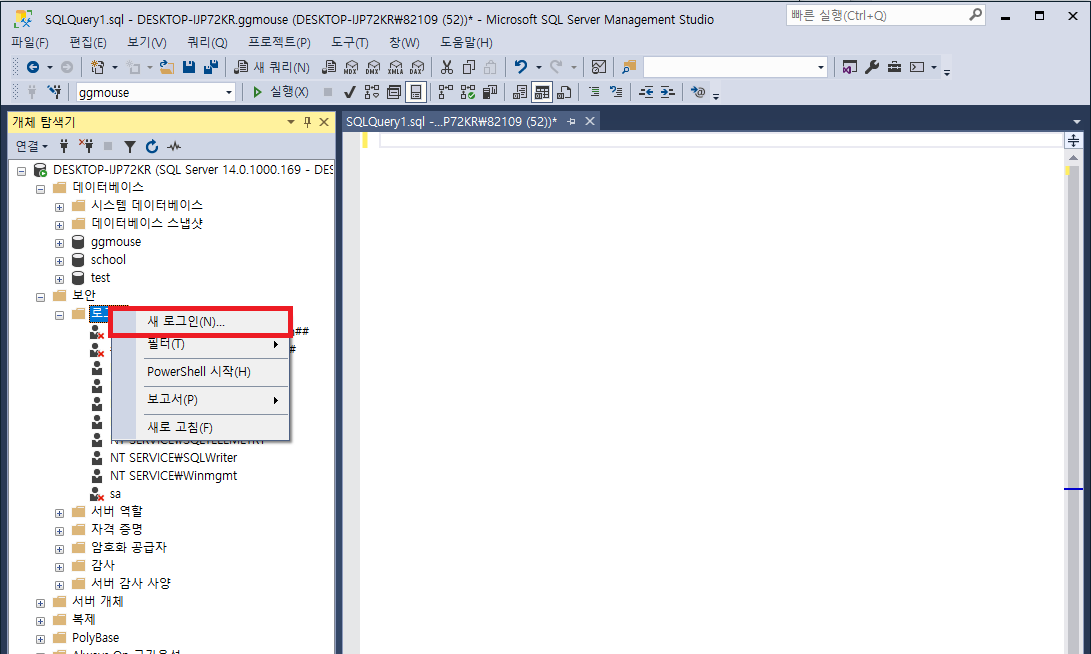Click the specify template parameter values icon
Viewport: 1091px width, 654px height.
[x=698, y=92]
